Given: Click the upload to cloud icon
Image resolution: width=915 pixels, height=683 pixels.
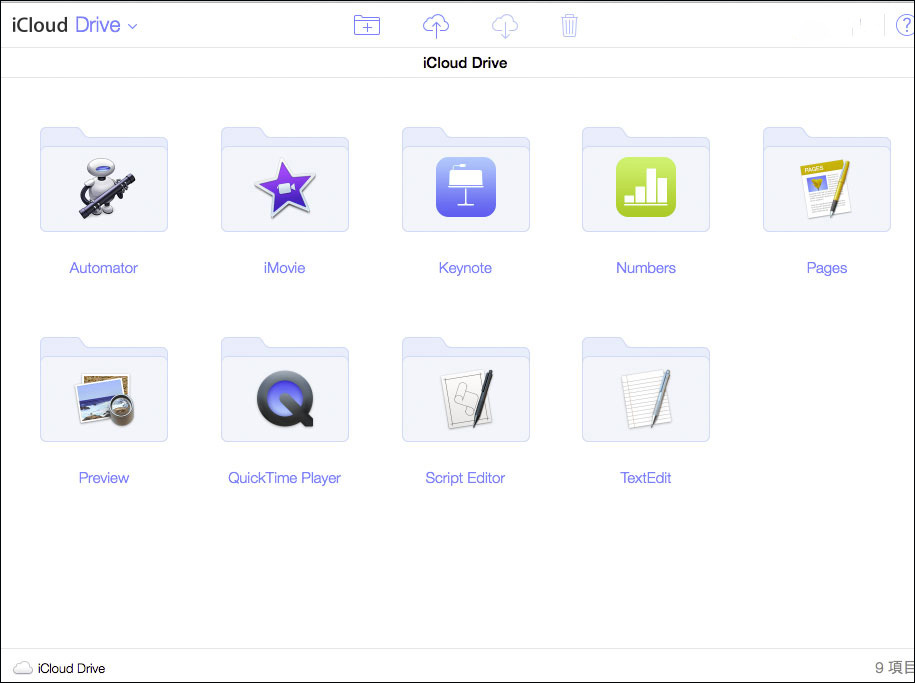Looking at the screenshot, I should pyautogui.click(x=436, y=26).
